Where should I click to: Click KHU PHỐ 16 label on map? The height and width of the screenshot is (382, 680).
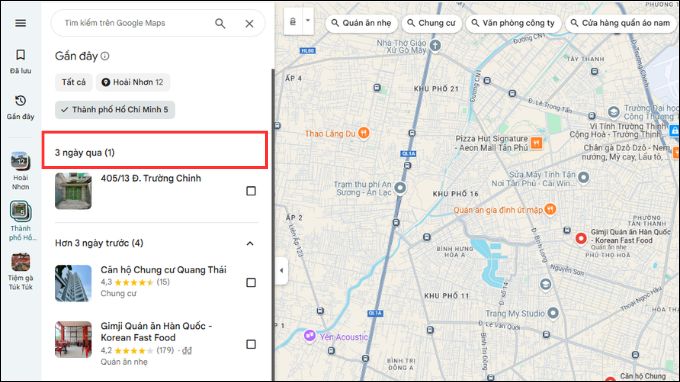pos(455,194)
